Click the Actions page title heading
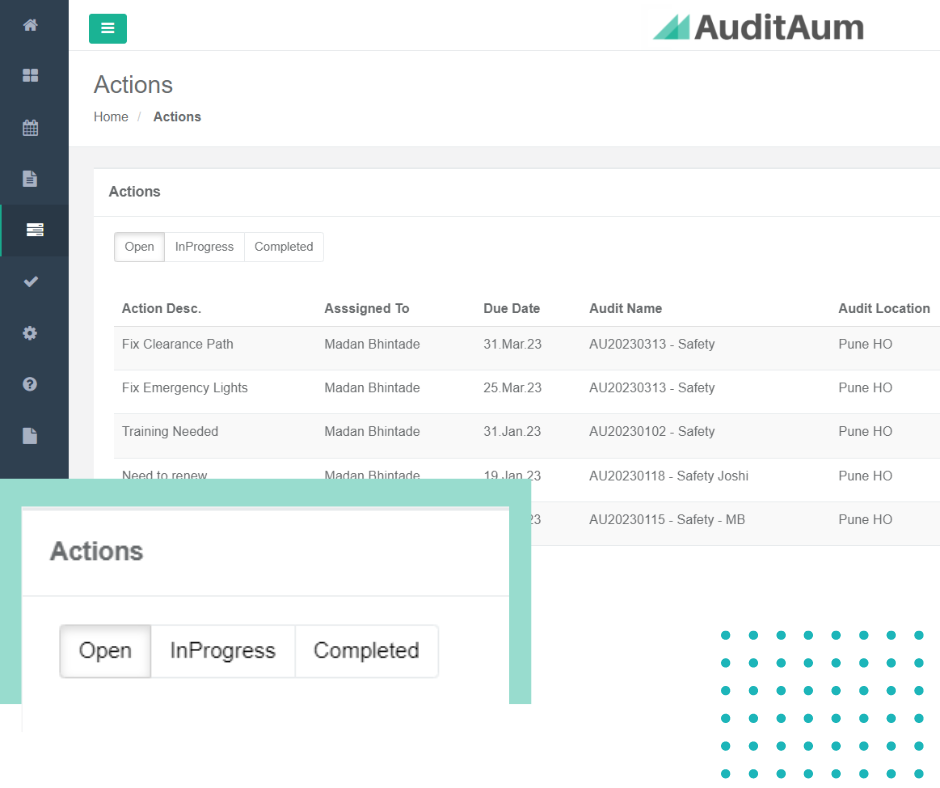This screenshot has width=940, height=788. click(133, 85)
